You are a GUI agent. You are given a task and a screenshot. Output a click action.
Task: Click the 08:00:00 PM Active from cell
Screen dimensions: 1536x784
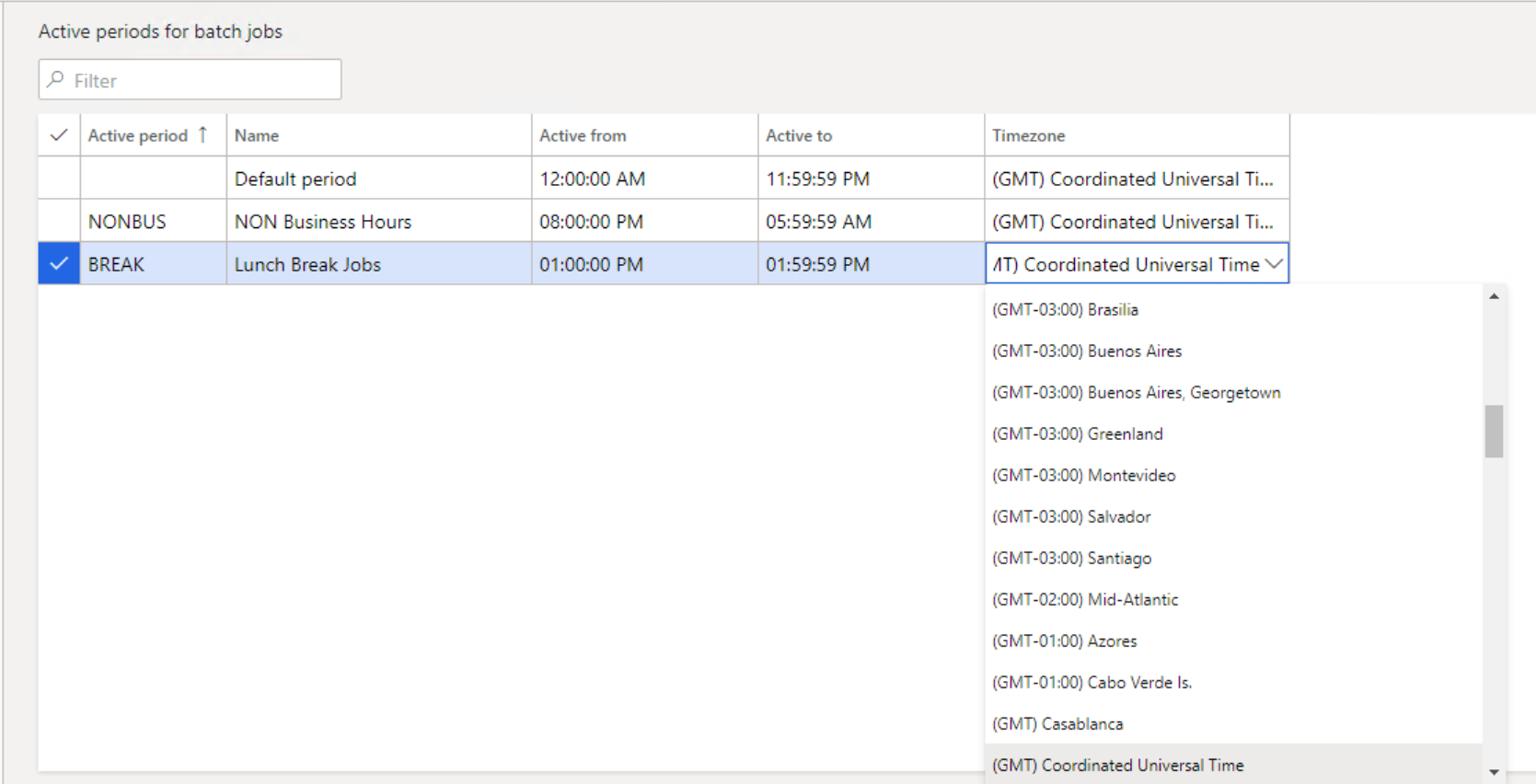click(645, 222)
